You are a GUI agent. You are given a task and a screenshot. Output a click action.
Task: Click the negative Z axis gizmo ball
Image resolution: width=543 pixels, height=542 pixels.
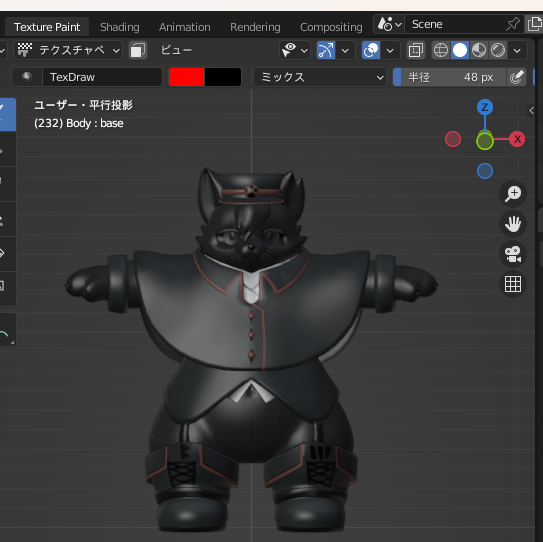485,171
